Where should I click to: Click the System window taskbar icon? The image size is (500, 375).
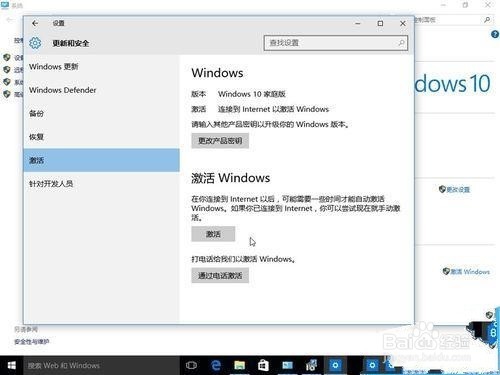[287, 365]
